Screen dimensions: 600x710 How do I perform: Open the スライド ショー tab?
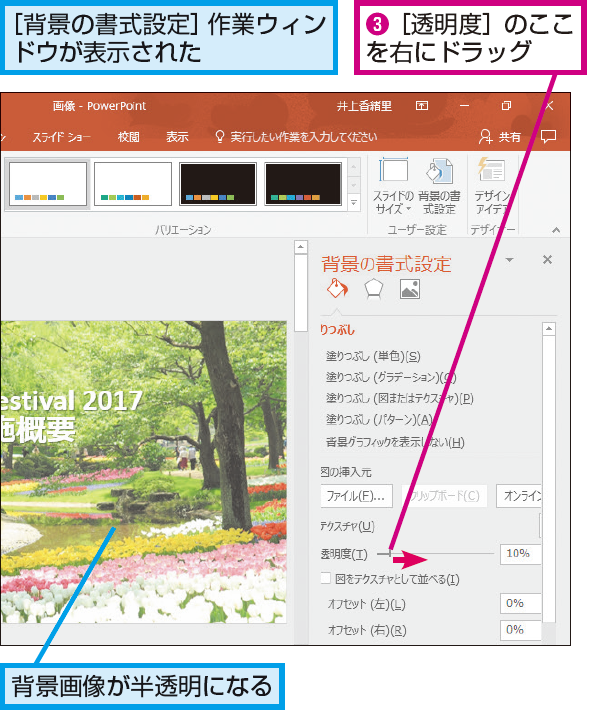click(x=62, y=137)
